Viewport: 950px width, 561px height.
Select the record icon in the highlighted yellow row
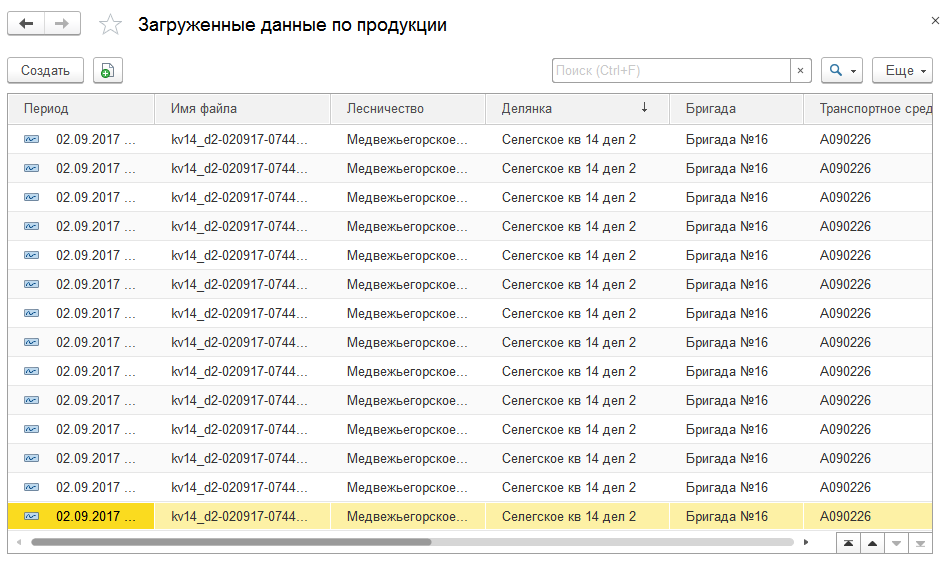[x=32, y=516]
